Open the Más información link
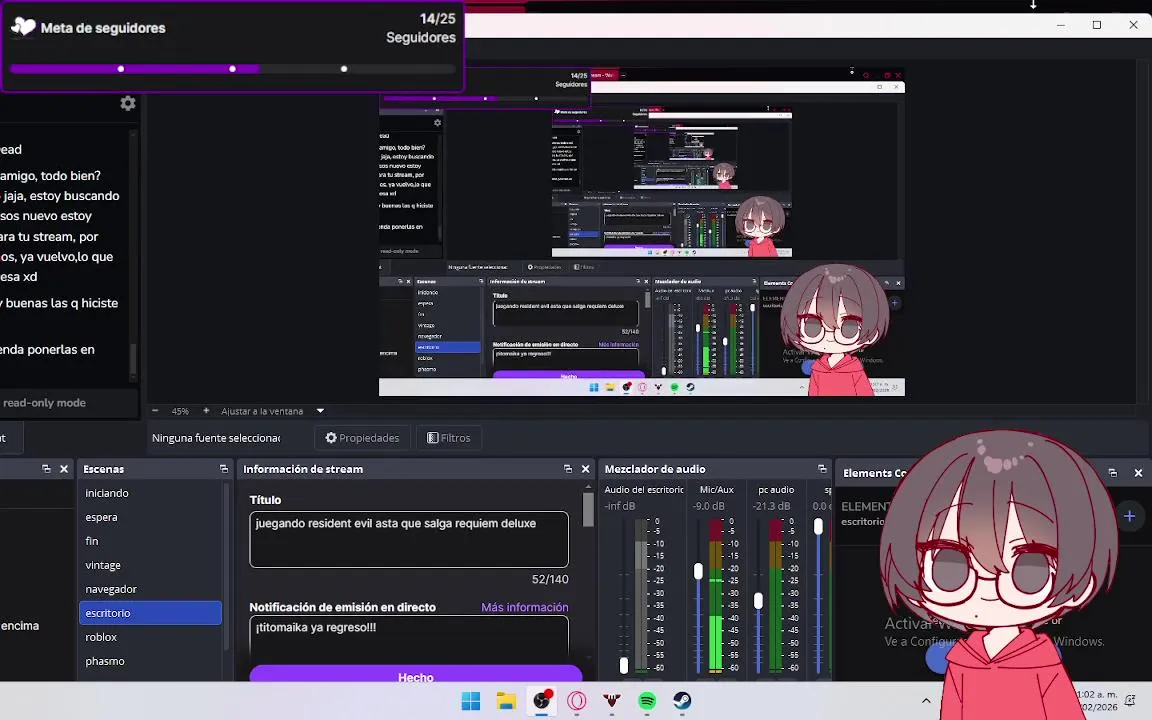Screen dimensions: 1152x720 pyautogui.click(x=525, y=607)
